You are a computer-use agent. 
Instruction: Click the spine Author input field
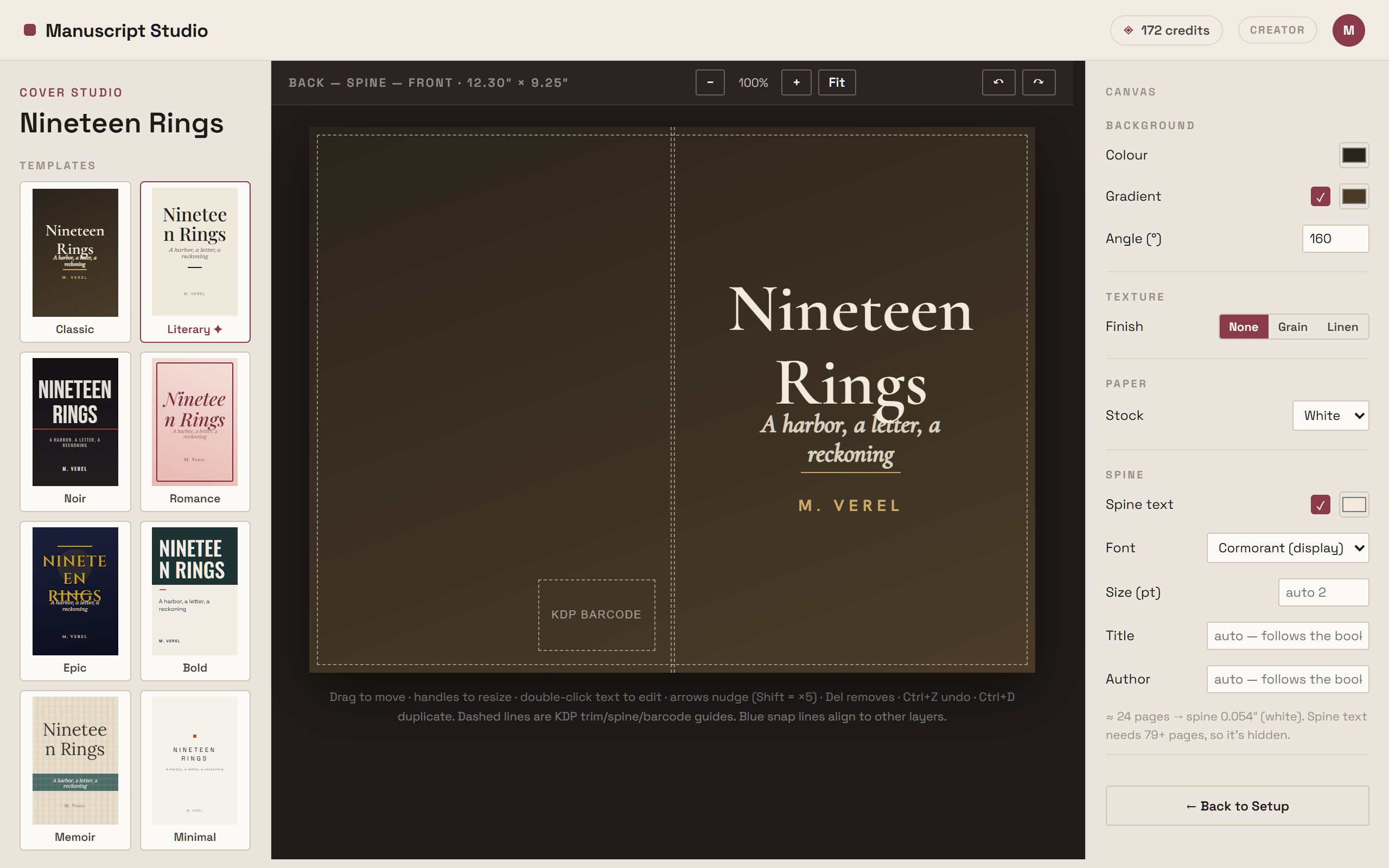[1288, 679]
